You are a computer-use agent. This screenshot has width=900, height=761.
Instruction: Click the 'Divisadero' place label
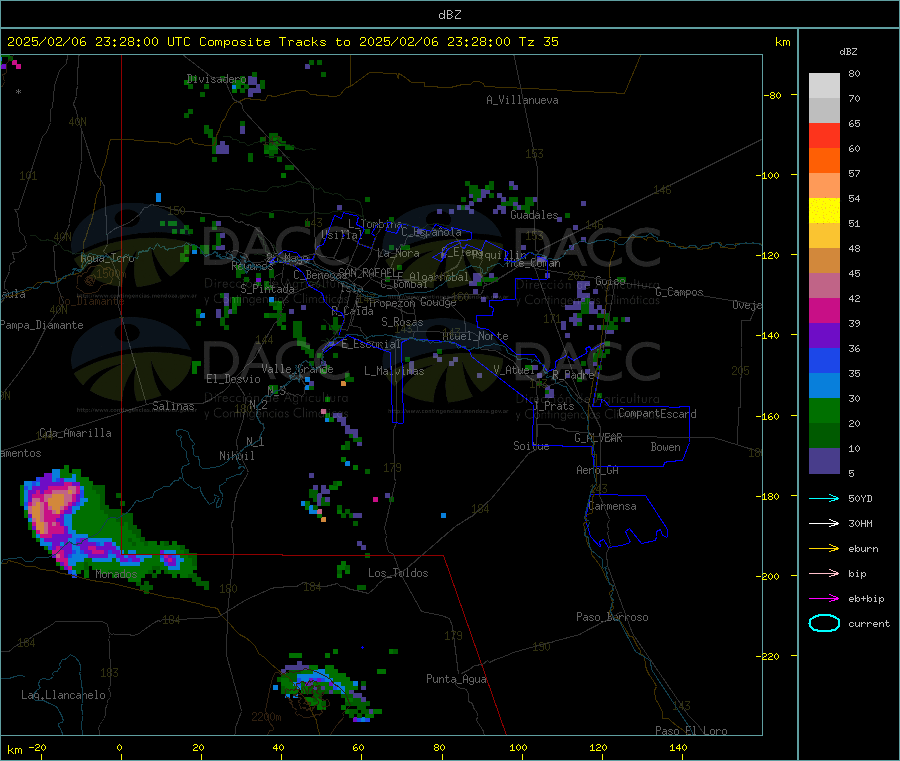coord(216,79)
